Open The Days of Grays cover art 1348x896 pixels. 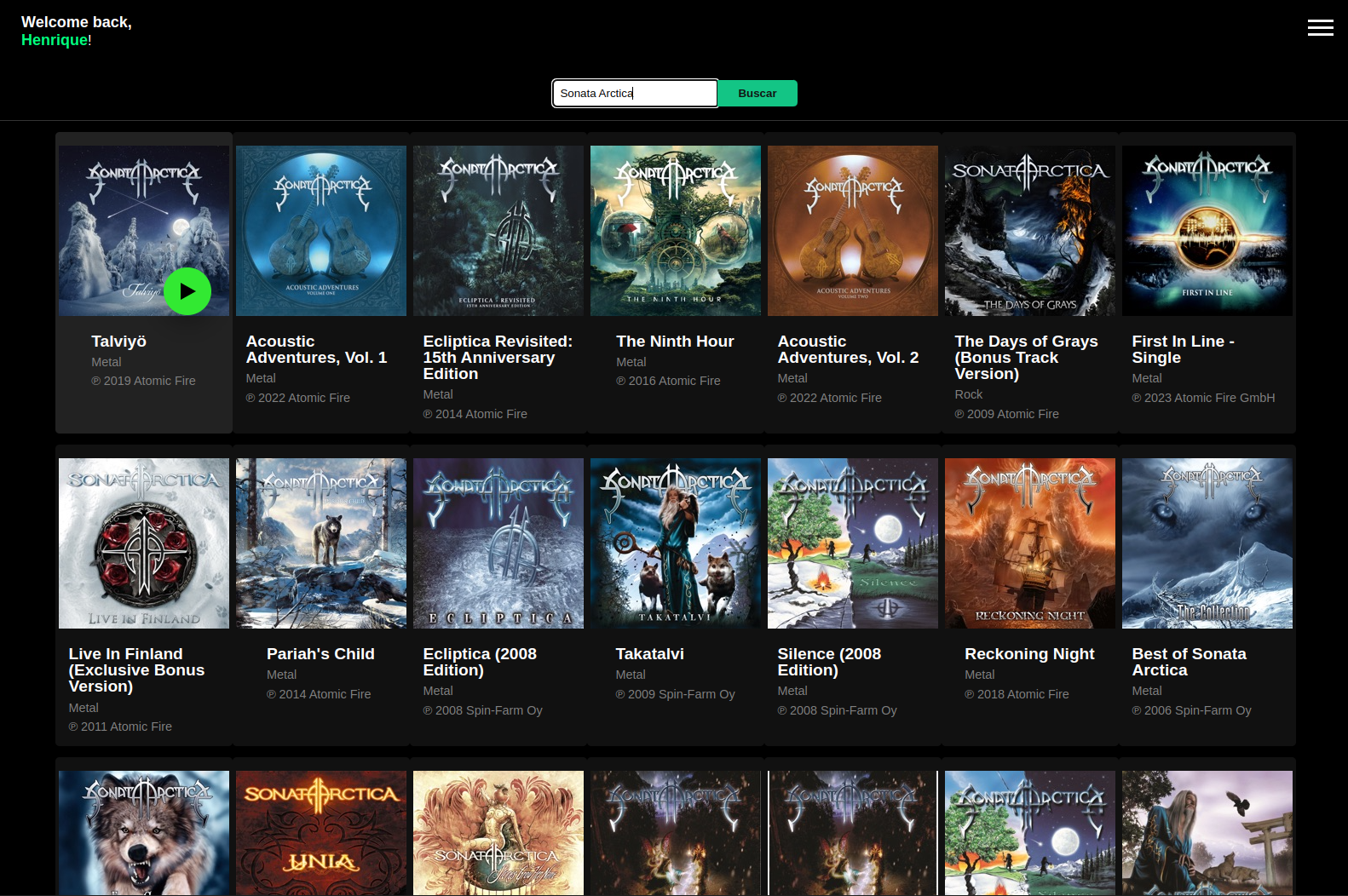point(1030,231)
